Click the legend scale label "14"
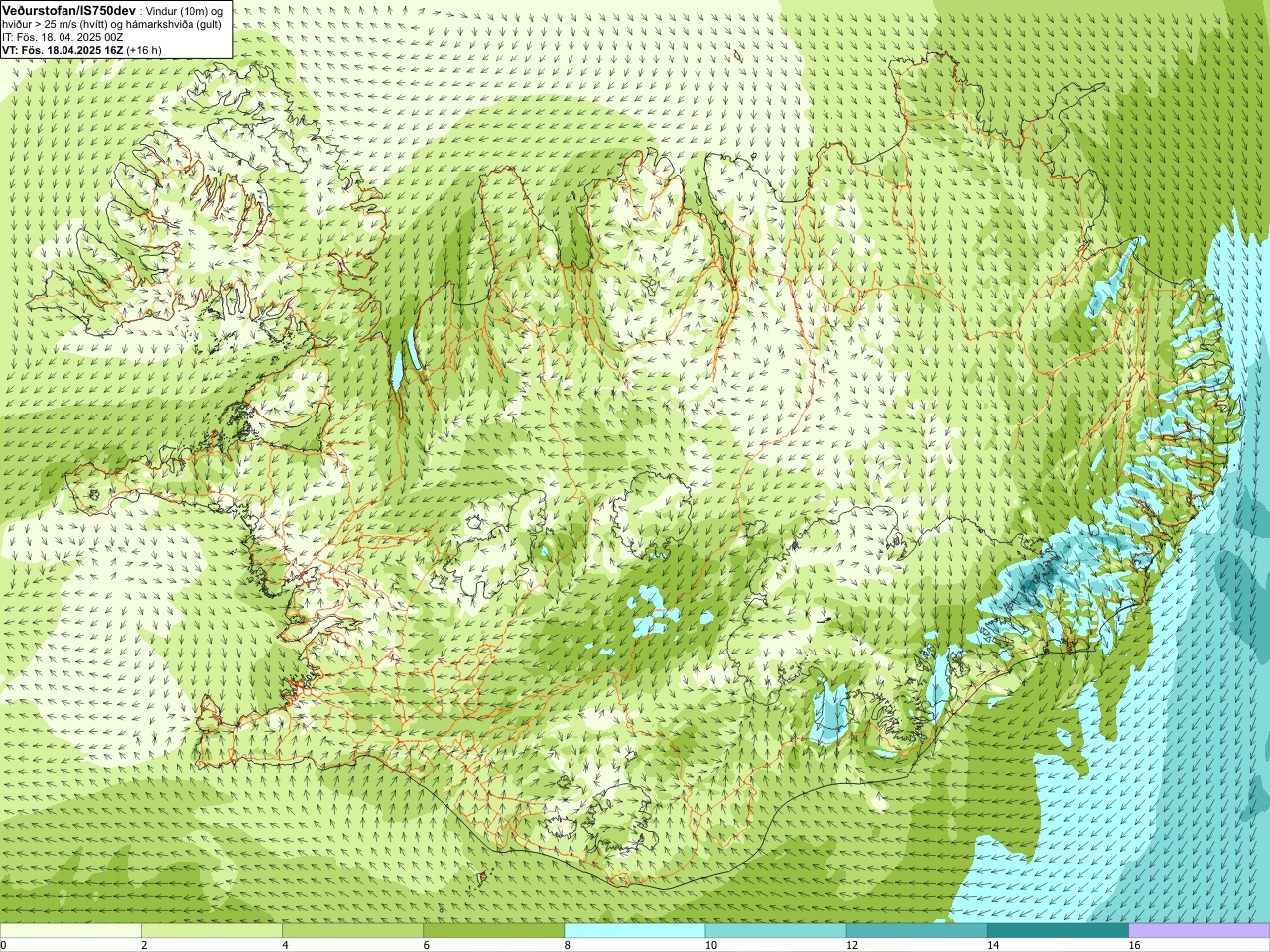Viewport: 1270px width, 952px height. pyautogui.click(x=993, y=945)
